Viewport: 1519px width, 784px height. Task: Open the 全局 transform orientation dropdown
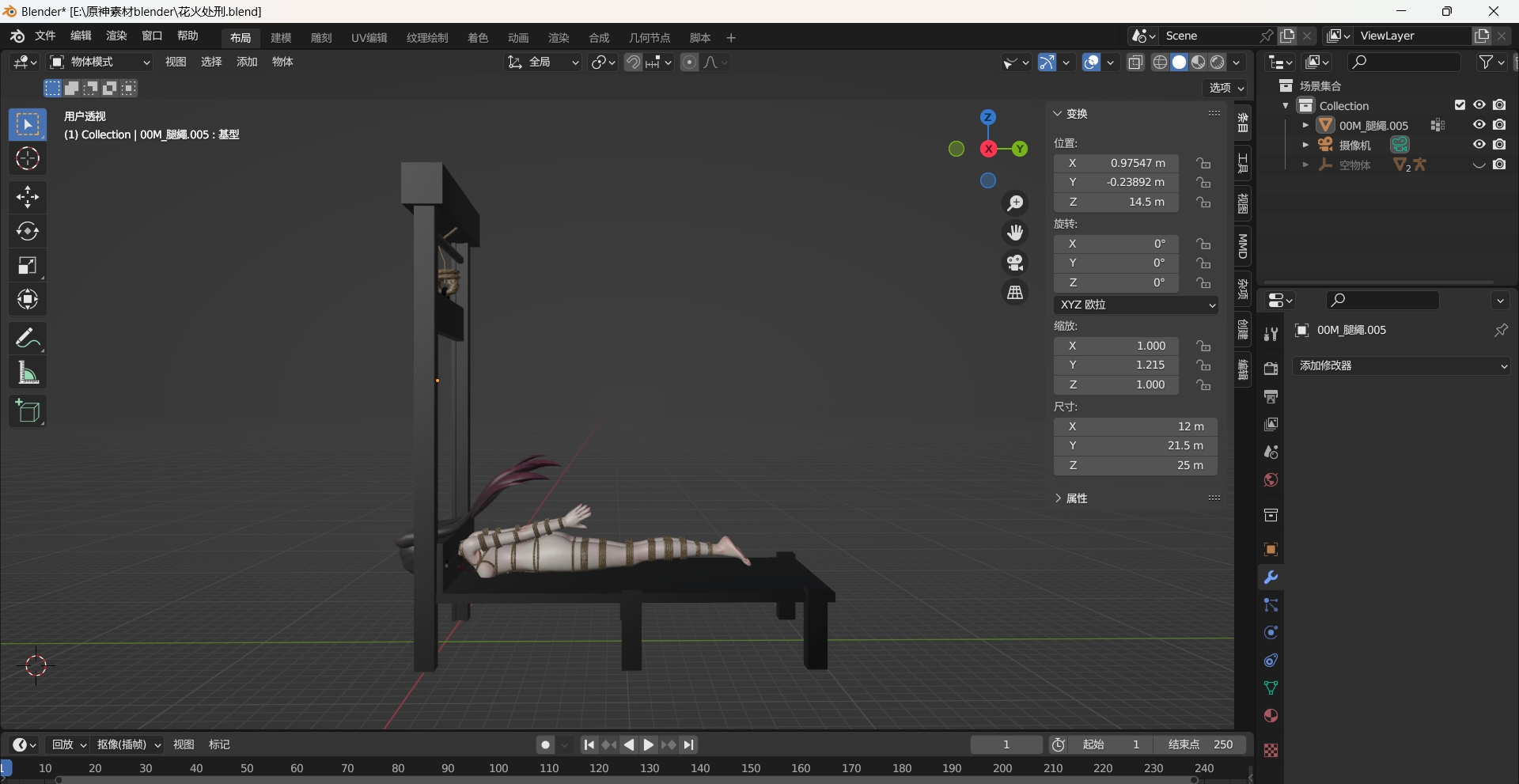coord(544,62)
